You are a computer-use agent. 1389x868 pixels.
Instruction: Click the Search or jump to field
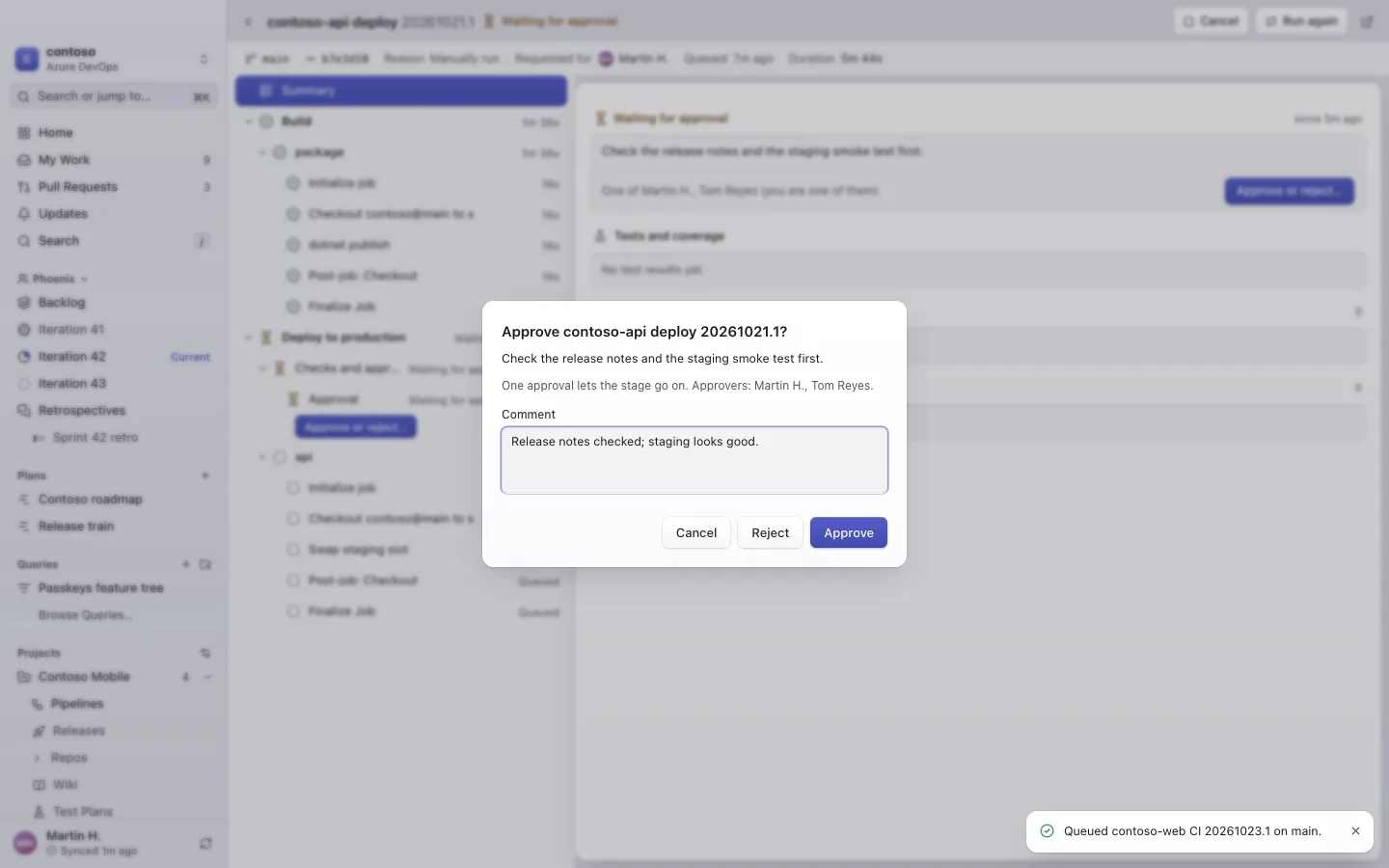point(114,96)
